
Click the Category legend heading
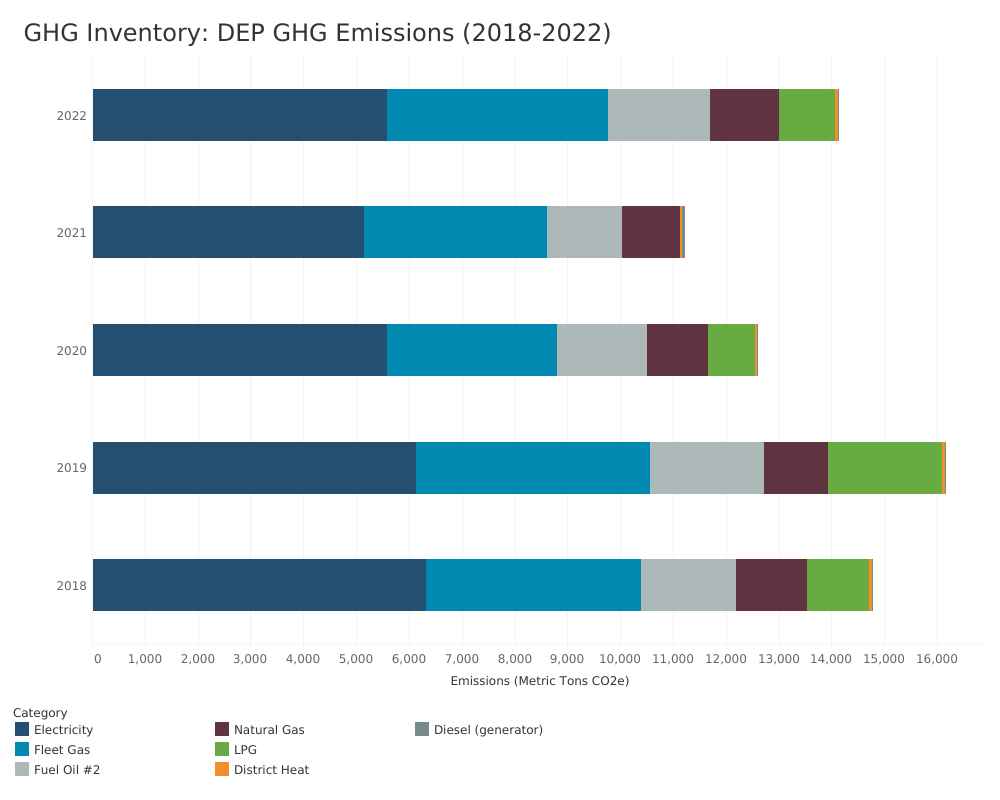tap(40, 713)
